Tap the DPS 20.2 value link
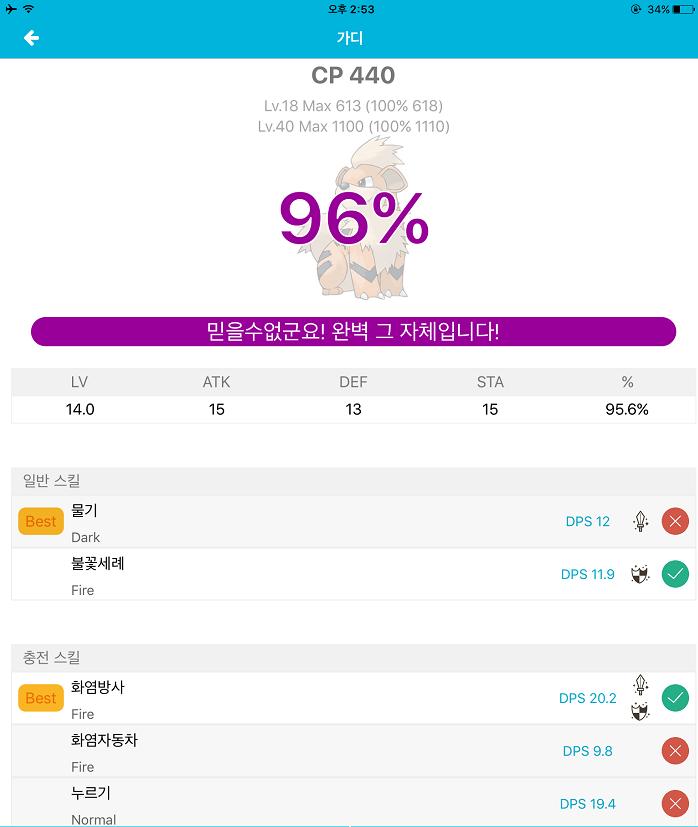698x827 pixels. (x=588, y=698)
